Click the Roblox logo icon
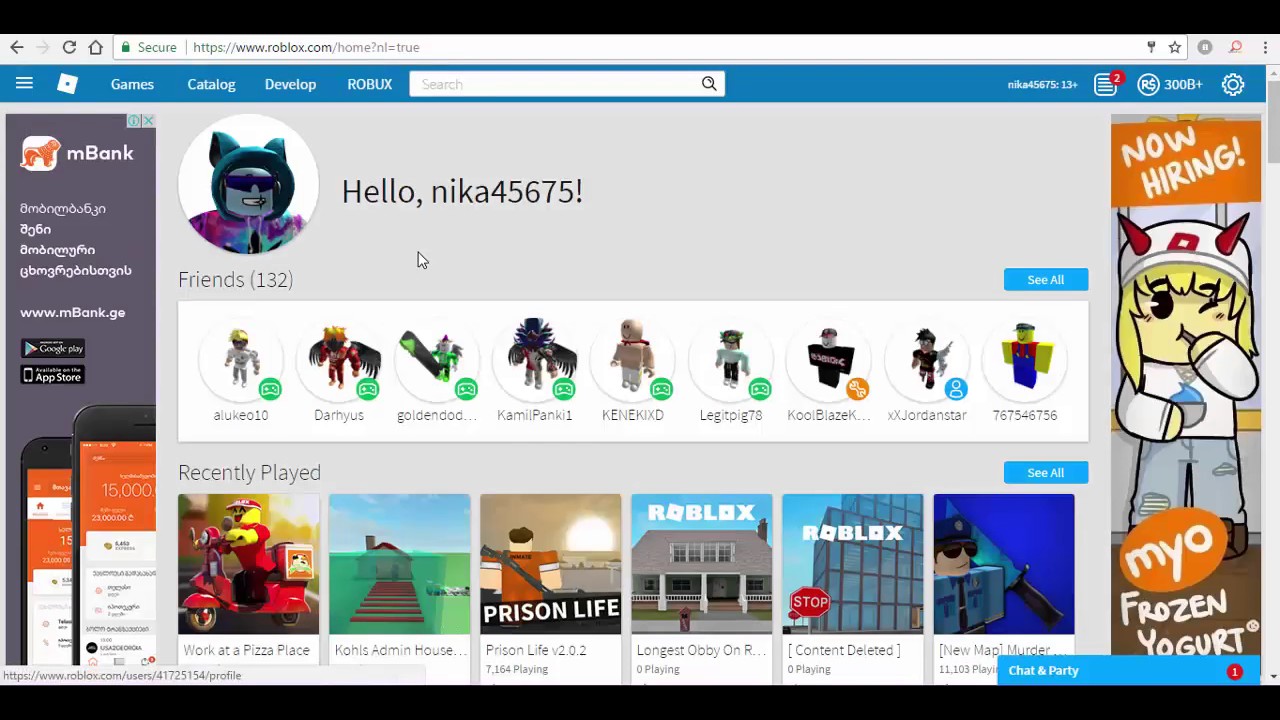The image size is (1280, 720). point(67,84)
